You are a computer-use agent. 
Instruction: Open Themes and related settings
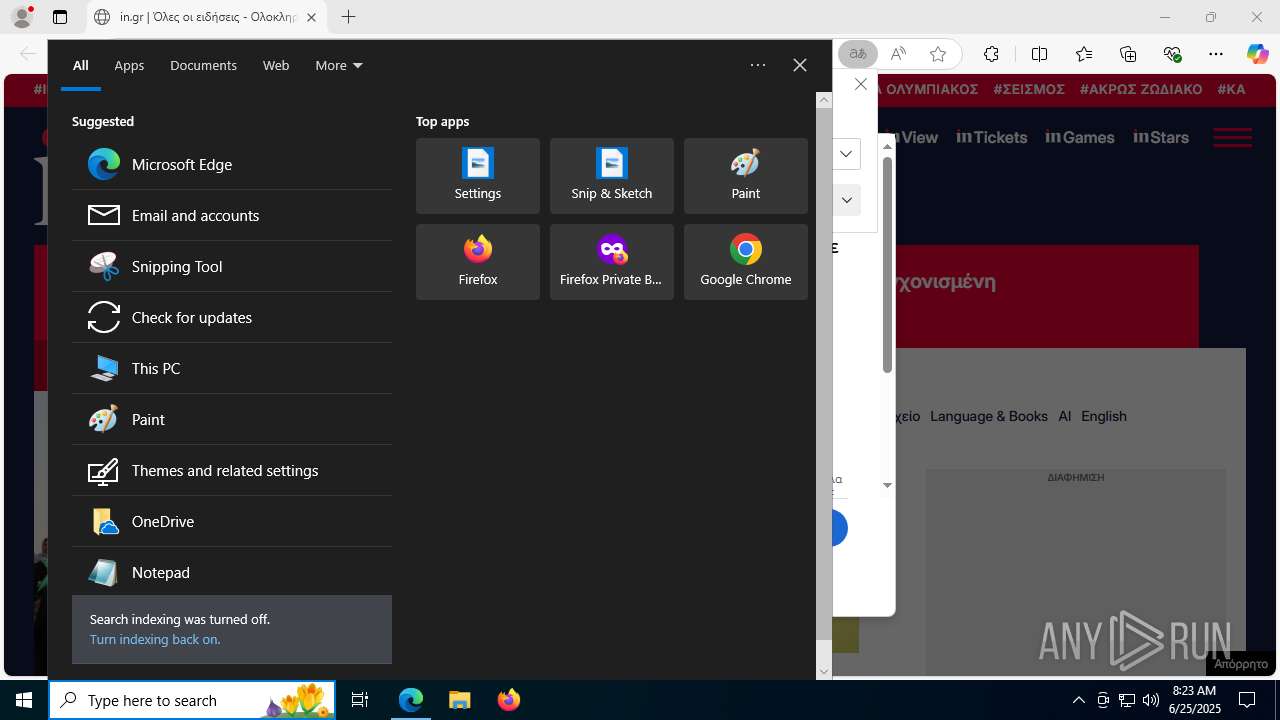[x=232, y=470]
